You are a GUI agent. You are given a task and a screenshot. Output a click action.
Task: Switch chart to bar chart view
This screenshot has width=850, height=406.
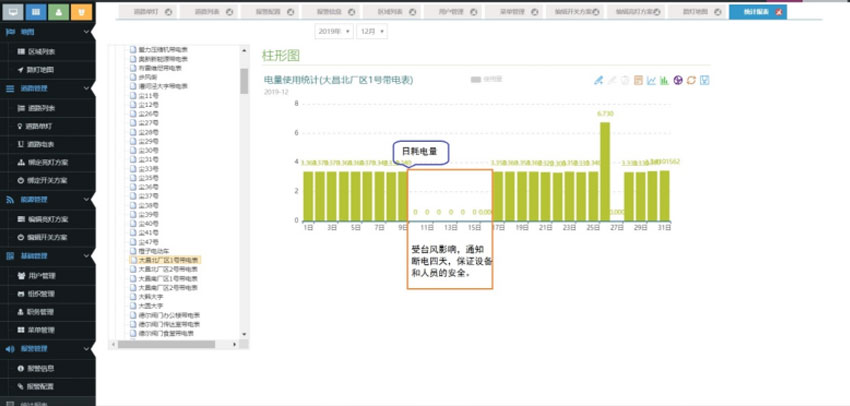(664, 80)
